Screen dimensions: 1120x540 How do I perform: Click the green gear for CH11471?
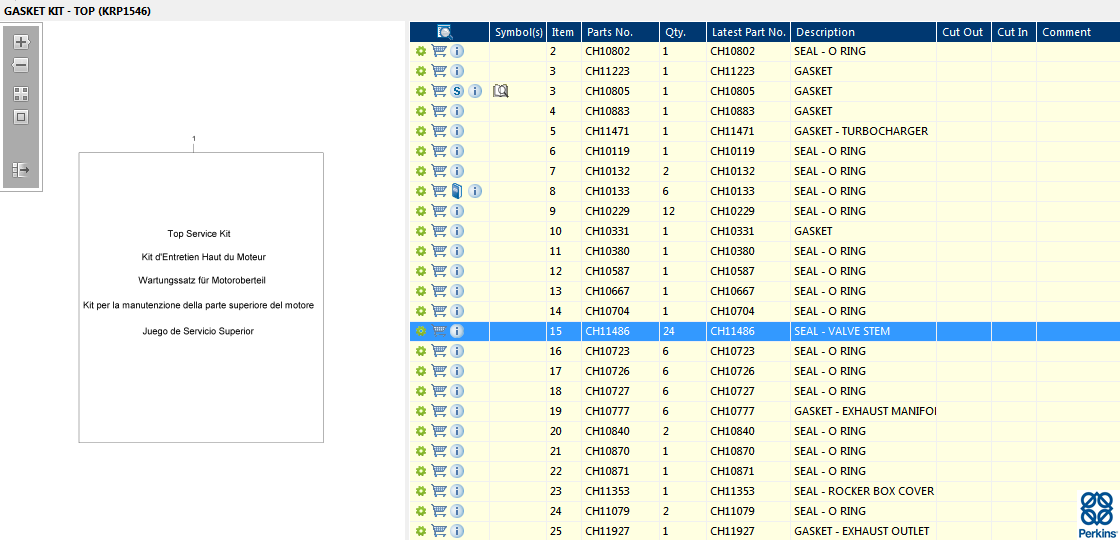(421, 131)
